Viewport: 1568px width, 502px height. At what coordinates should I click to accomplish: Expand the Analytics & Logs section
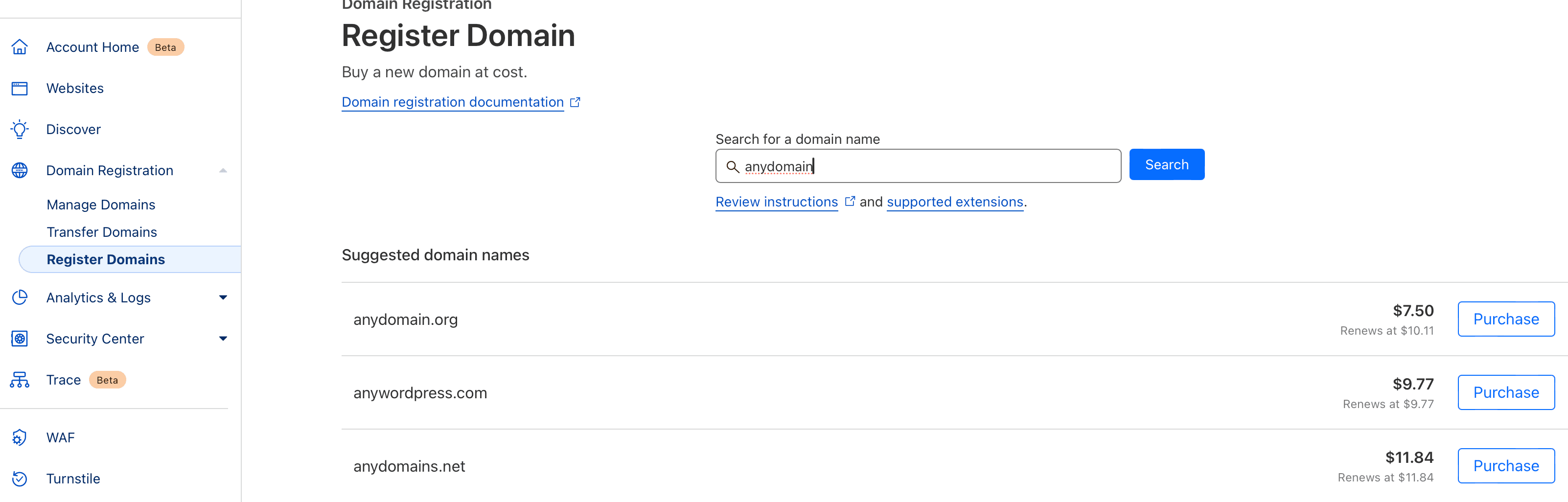(x=223, y=297)
